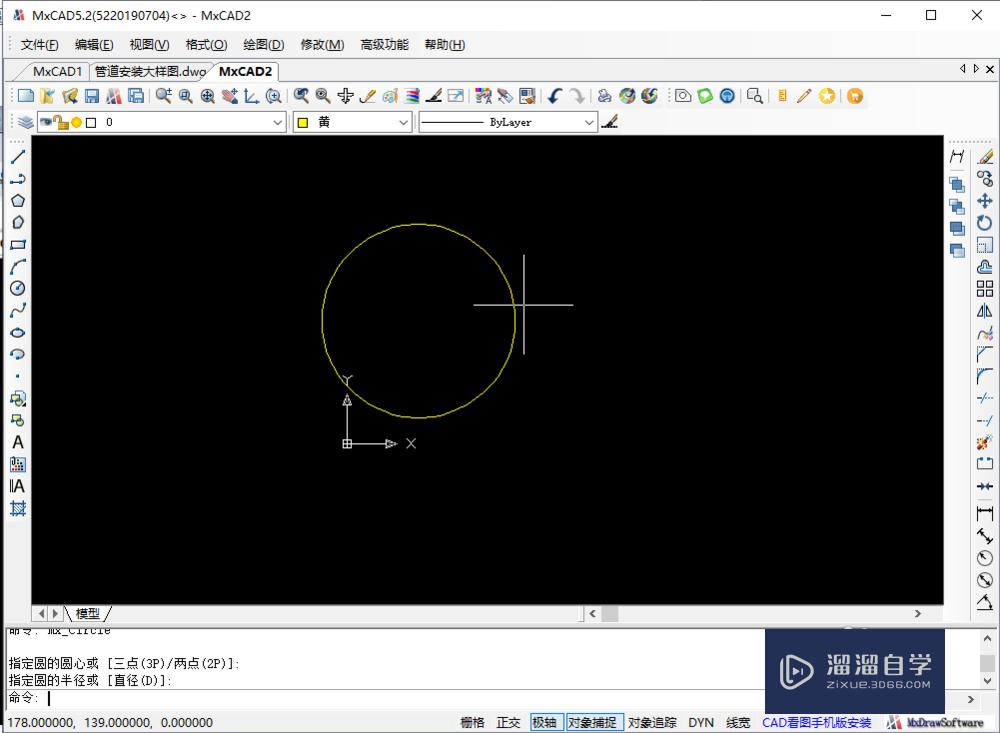Select the Rotate tool on the right toolbar
Image resolution: width=1000 pixels, height=733 pixels.
(x=984, y=223)
